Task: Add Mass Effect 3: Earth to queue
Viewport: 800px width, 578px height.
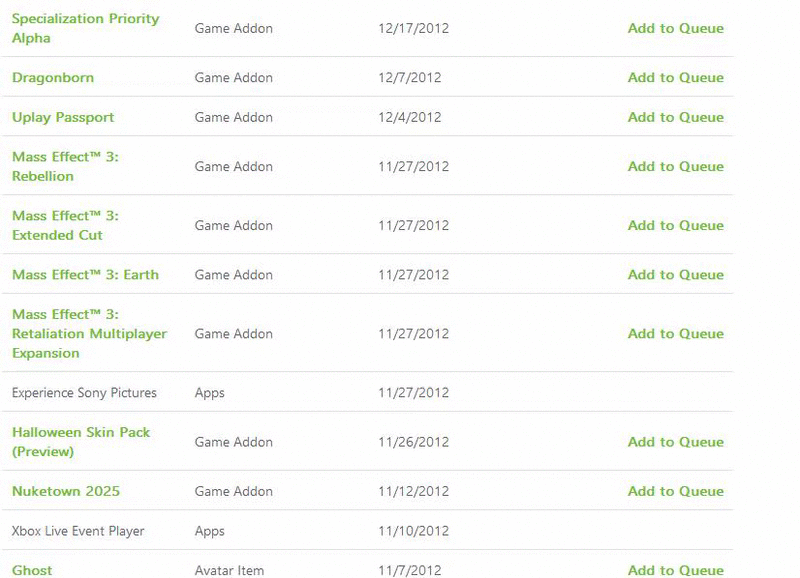Action: tap(676, 274)
